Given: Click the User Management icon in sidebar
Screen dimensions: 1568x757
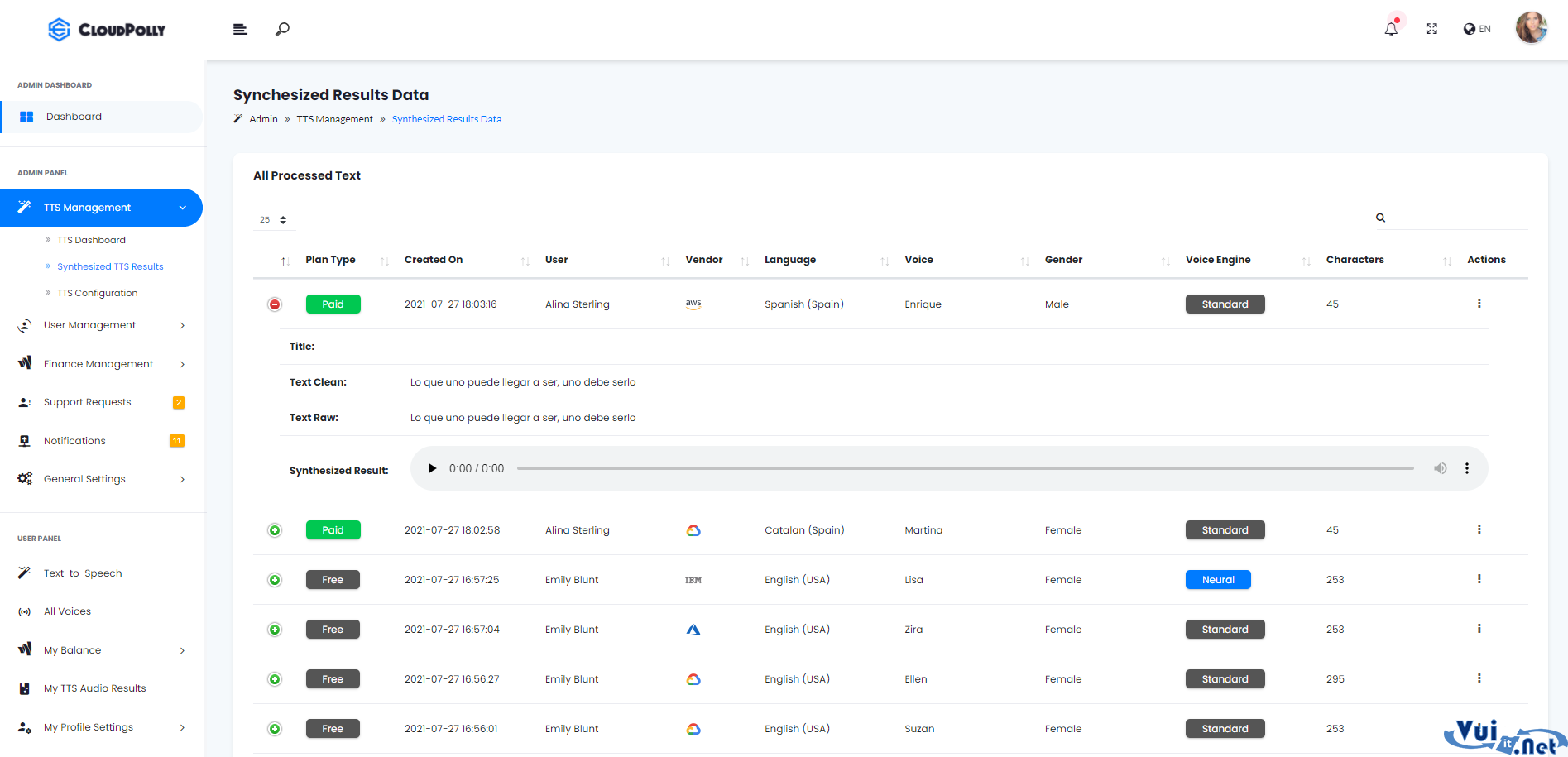Looking at the screenshot, I should pos(25,325).
